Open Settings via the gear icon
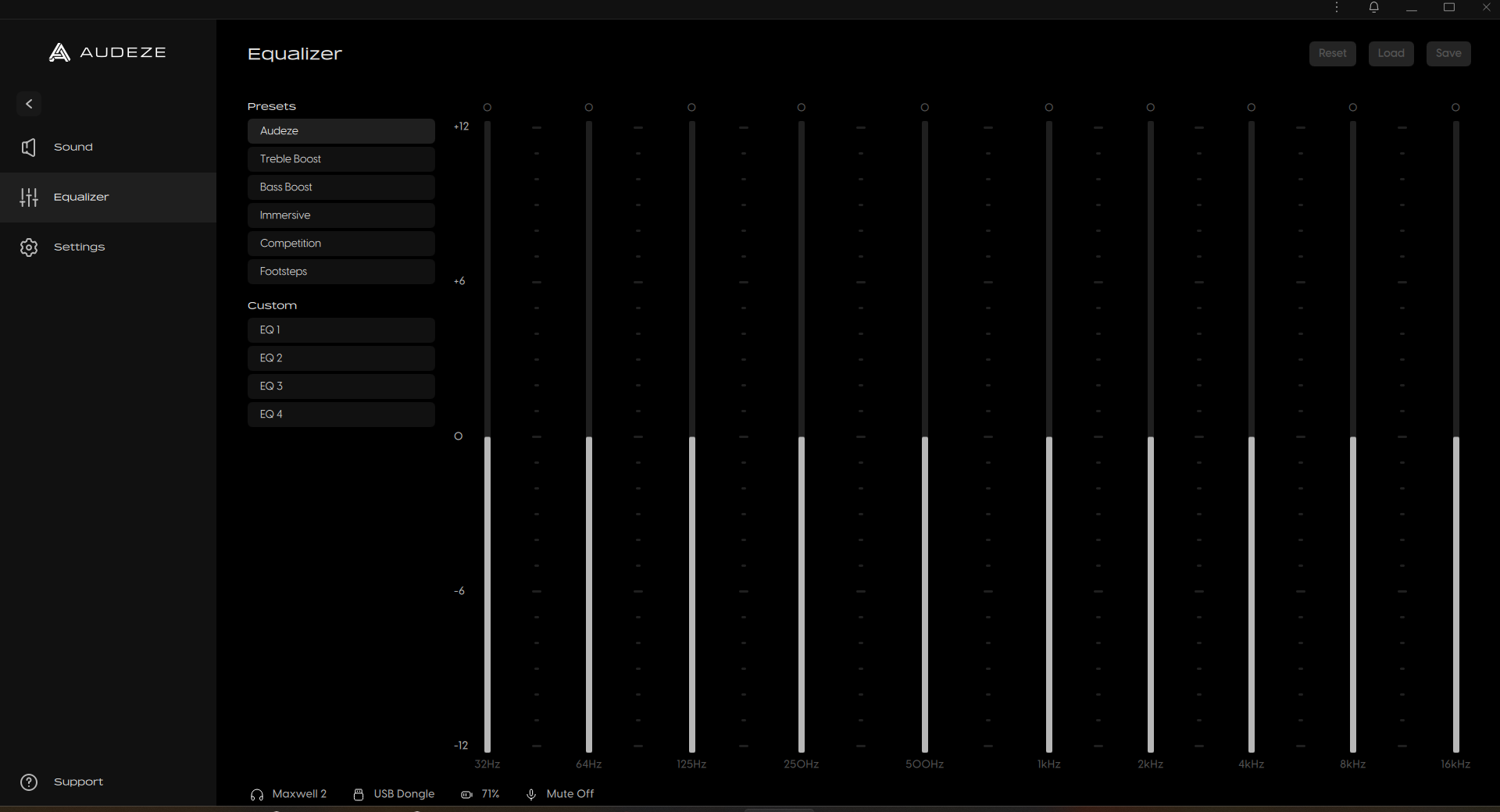 (x=29, y=247)
